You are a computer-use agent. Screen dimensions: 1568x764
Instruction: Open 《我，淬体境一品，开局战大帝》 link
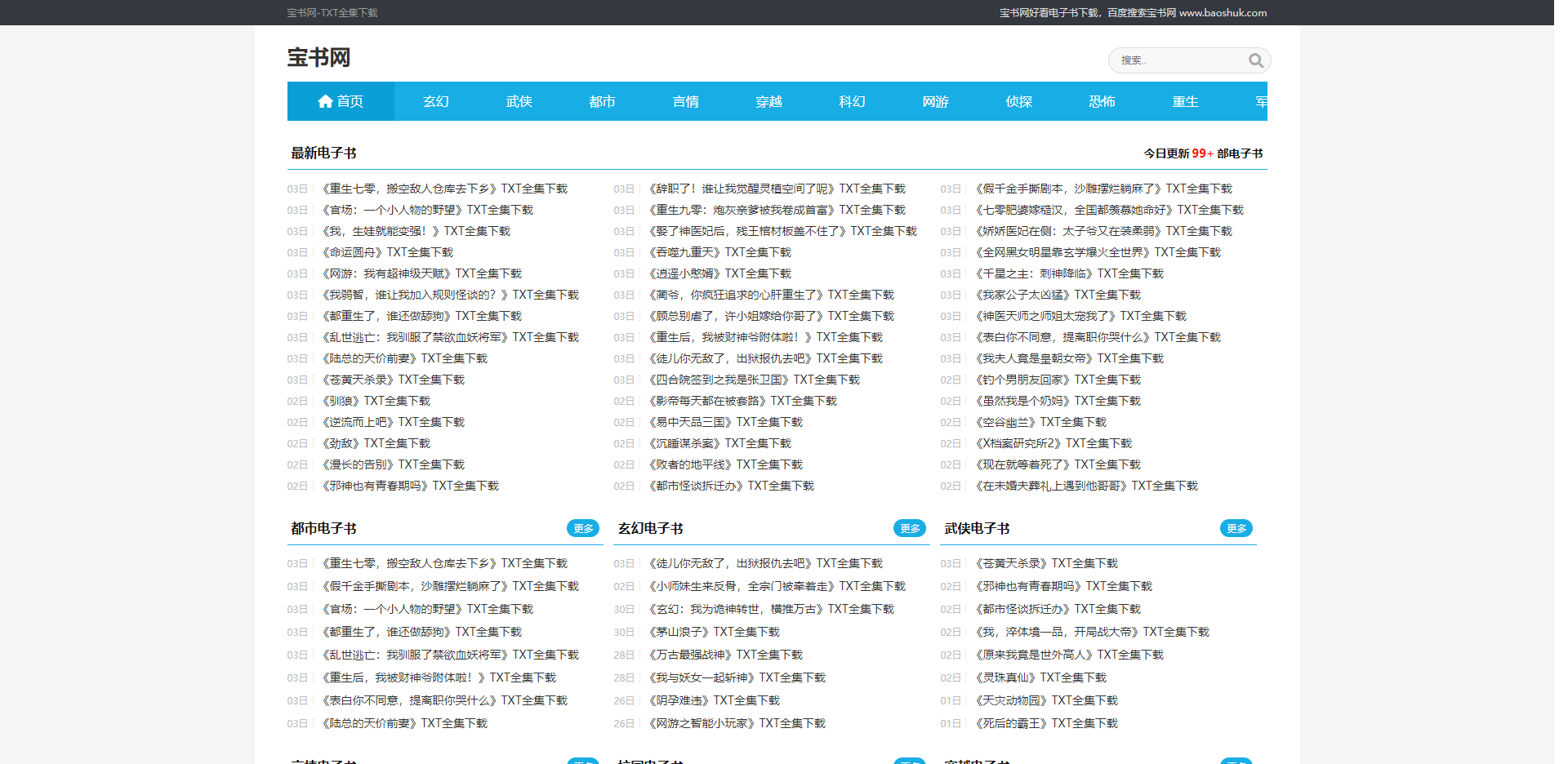point(1090,632)
